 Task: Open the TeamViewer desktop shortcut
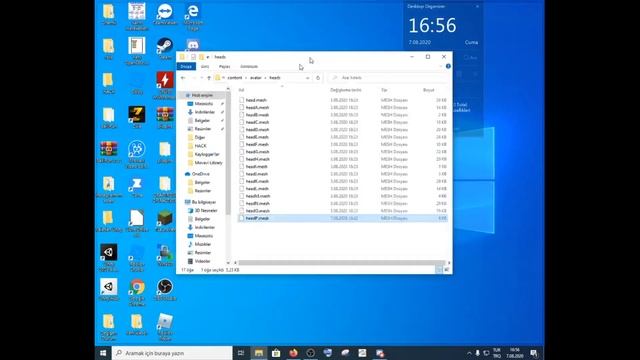click(x=165, y=14)
